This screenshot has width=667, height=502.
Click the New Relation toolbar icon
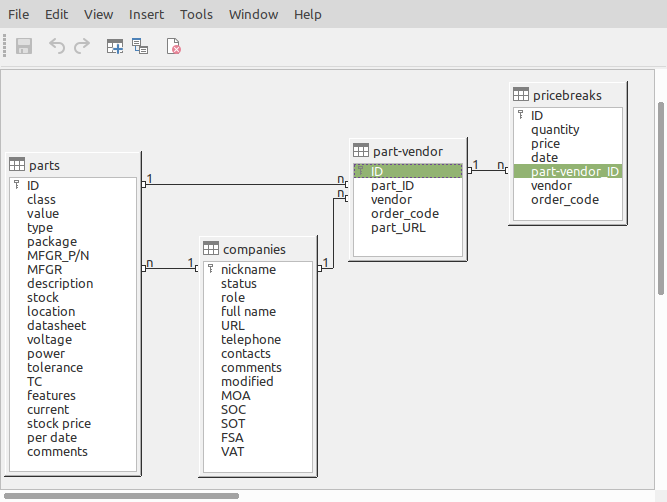[140, 46]
